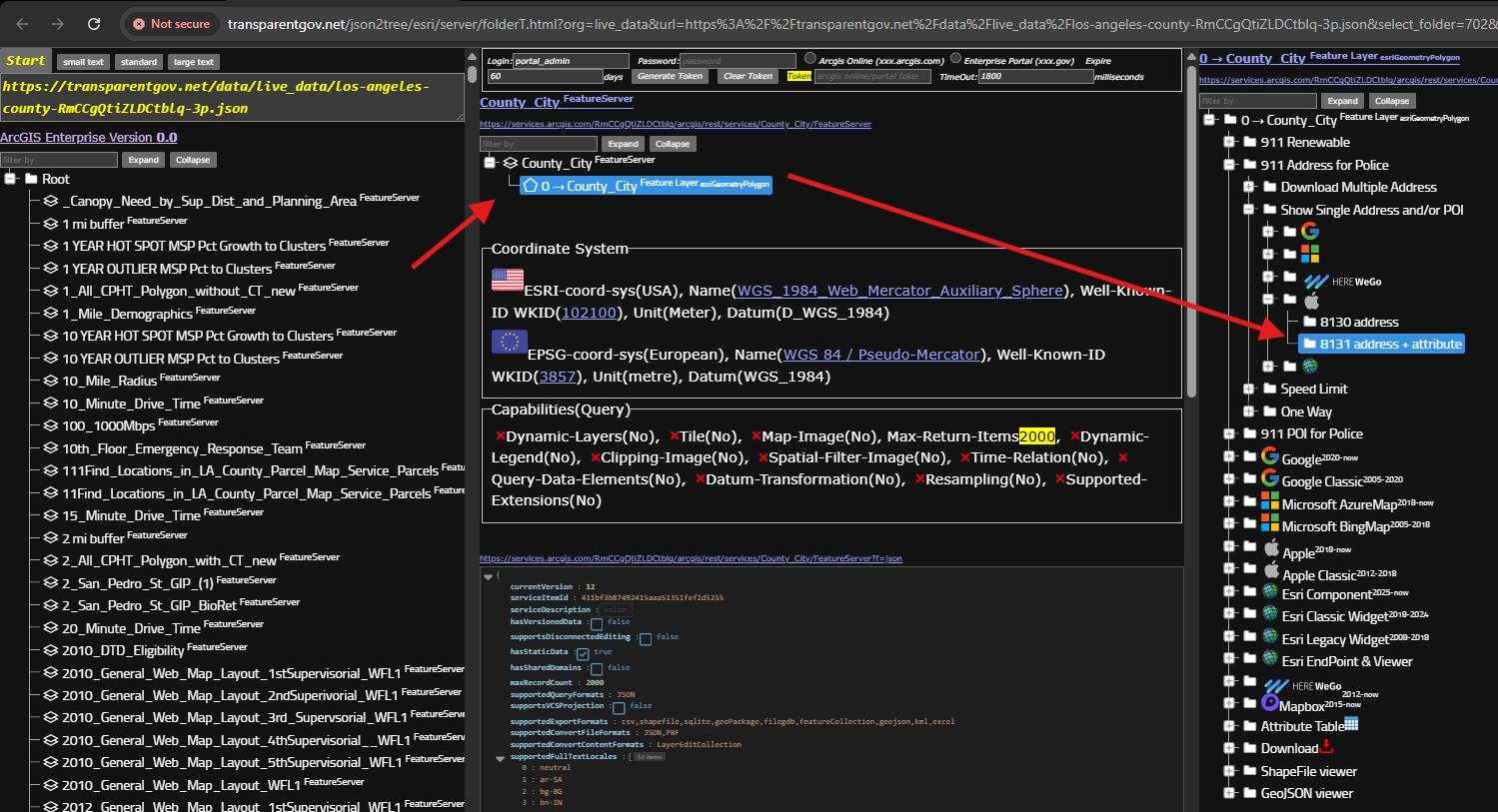Viewport: 1498px width, 812px height.
Task: Switch to the large text tab
Action: [193, 62]
